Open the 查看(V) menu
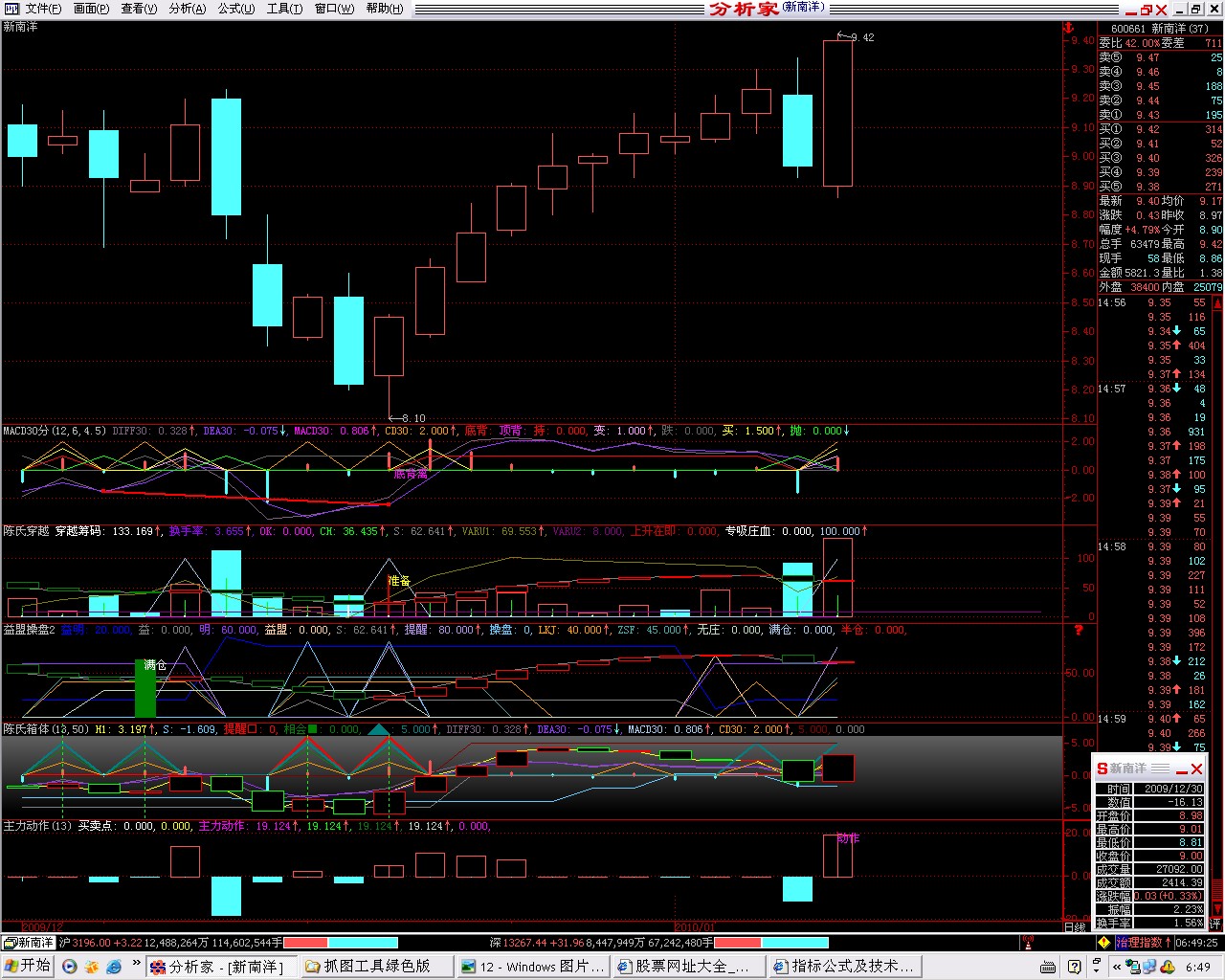This screenshot has height=980, width=1225. (x=139, y=9)
